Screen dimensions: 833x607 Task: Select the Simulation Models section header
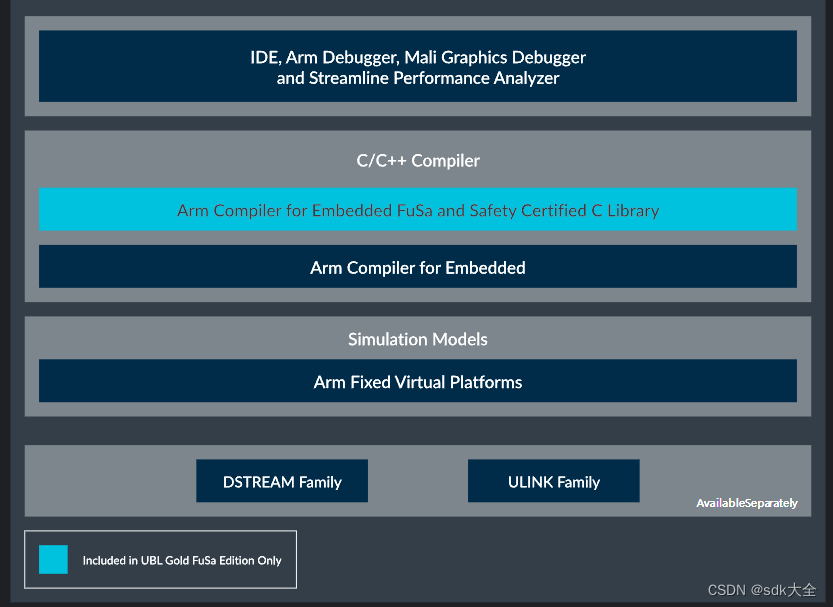click(417, 339)
